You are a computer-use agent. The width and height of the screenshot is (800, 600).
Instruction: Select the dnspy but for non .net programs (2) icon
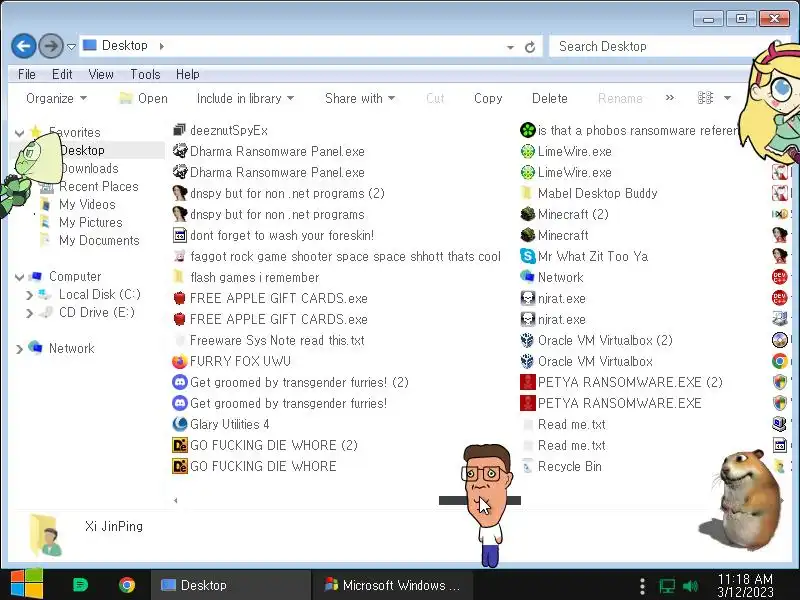(x=179, y=193)
